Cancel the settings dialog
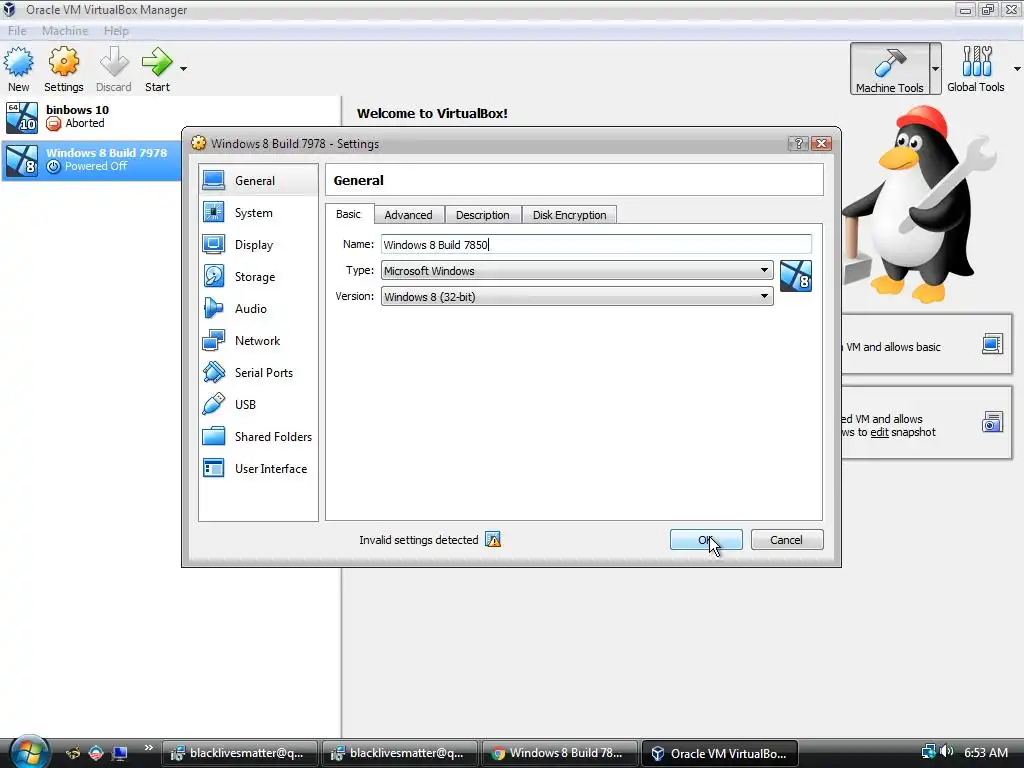The width and height of the screenshot is (1024, 768). (786, 540)
